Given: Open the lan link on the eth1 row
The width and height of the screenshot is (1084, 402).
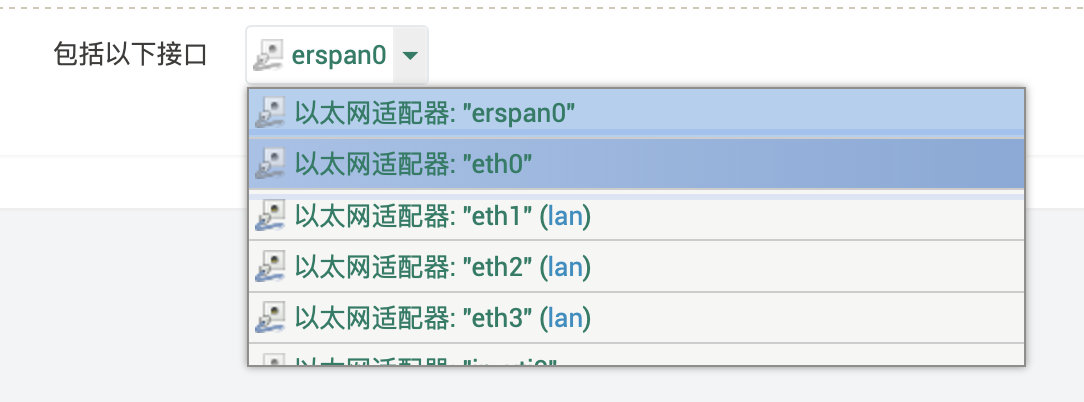Looking at the screenshot, I should point(565,215).
